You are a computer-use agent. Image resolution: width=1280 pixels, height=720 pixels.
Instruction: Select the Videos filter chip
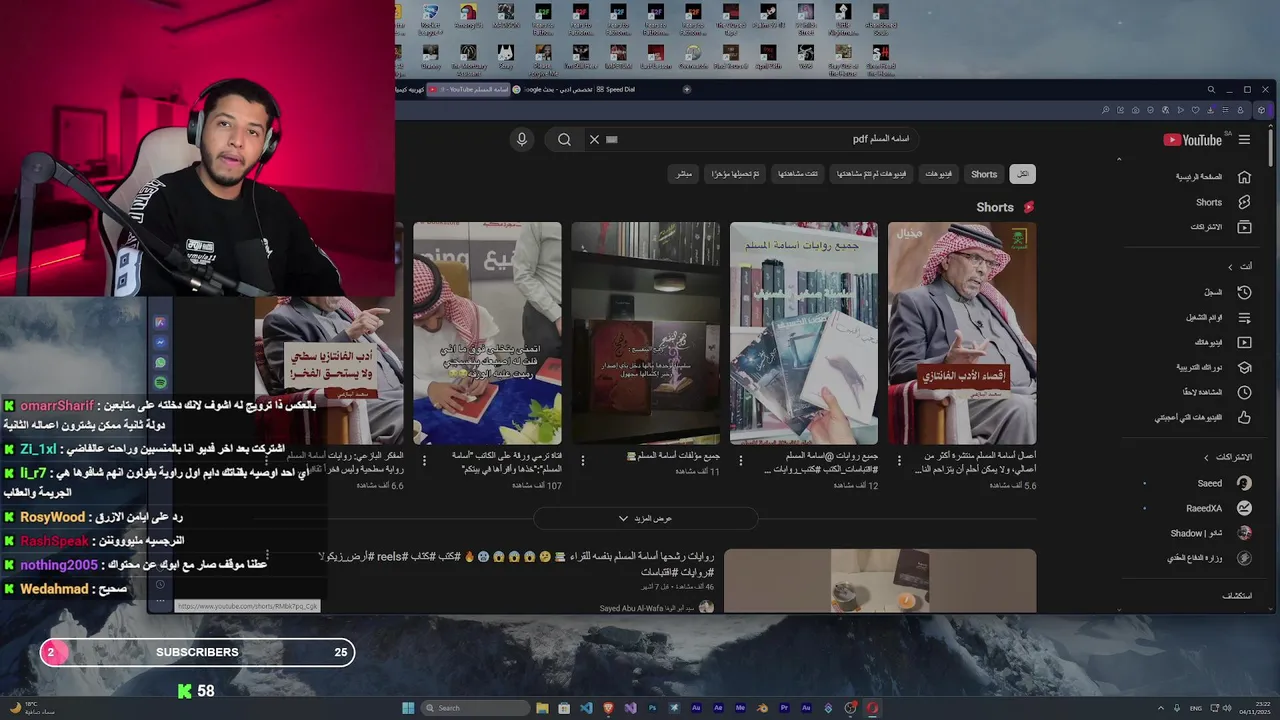(938, 174)
